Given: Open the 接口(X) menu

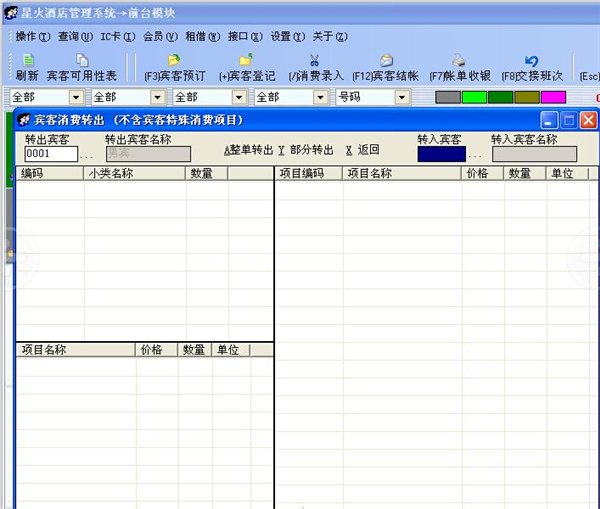Looking at the screenshot, I should pos(245,36).
